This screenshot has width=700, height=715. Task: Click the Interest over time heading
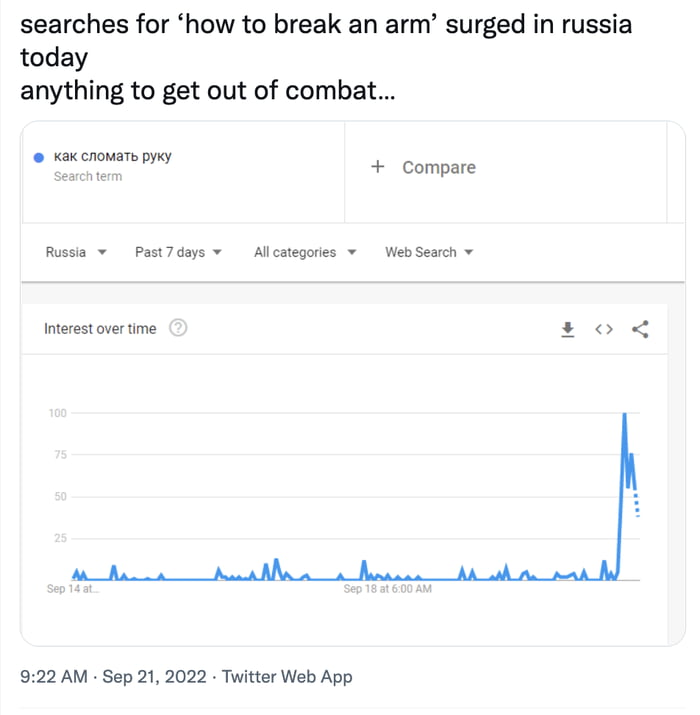pos(100,329)
